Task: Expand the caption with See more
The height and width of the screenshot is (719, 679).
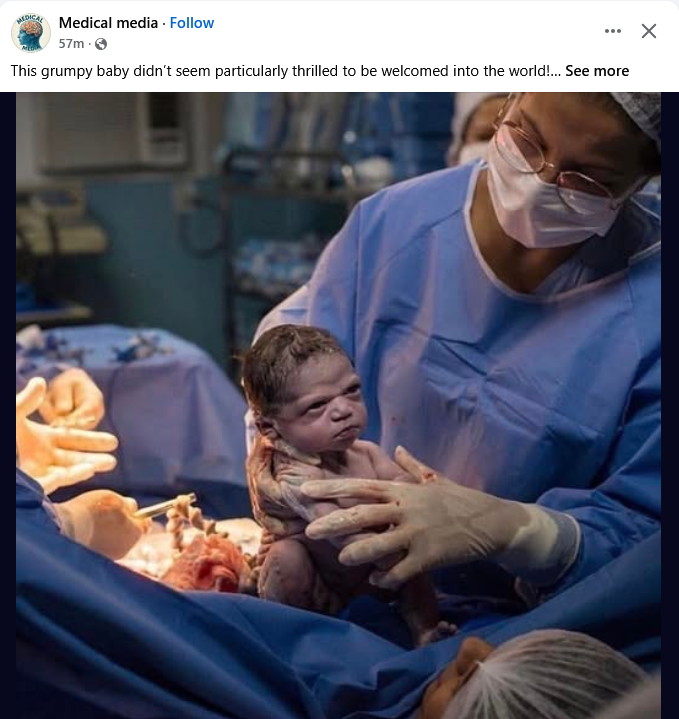Action: [597, 71]
